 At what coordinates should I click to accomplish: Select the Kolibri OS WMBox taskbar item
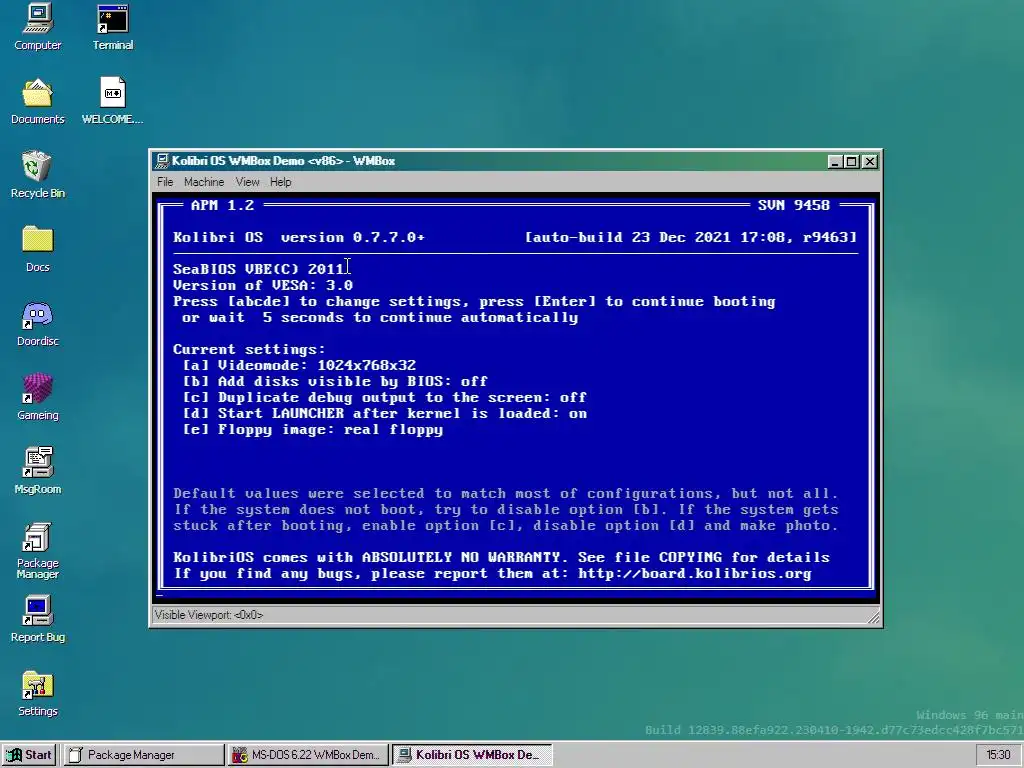[472, 754]
